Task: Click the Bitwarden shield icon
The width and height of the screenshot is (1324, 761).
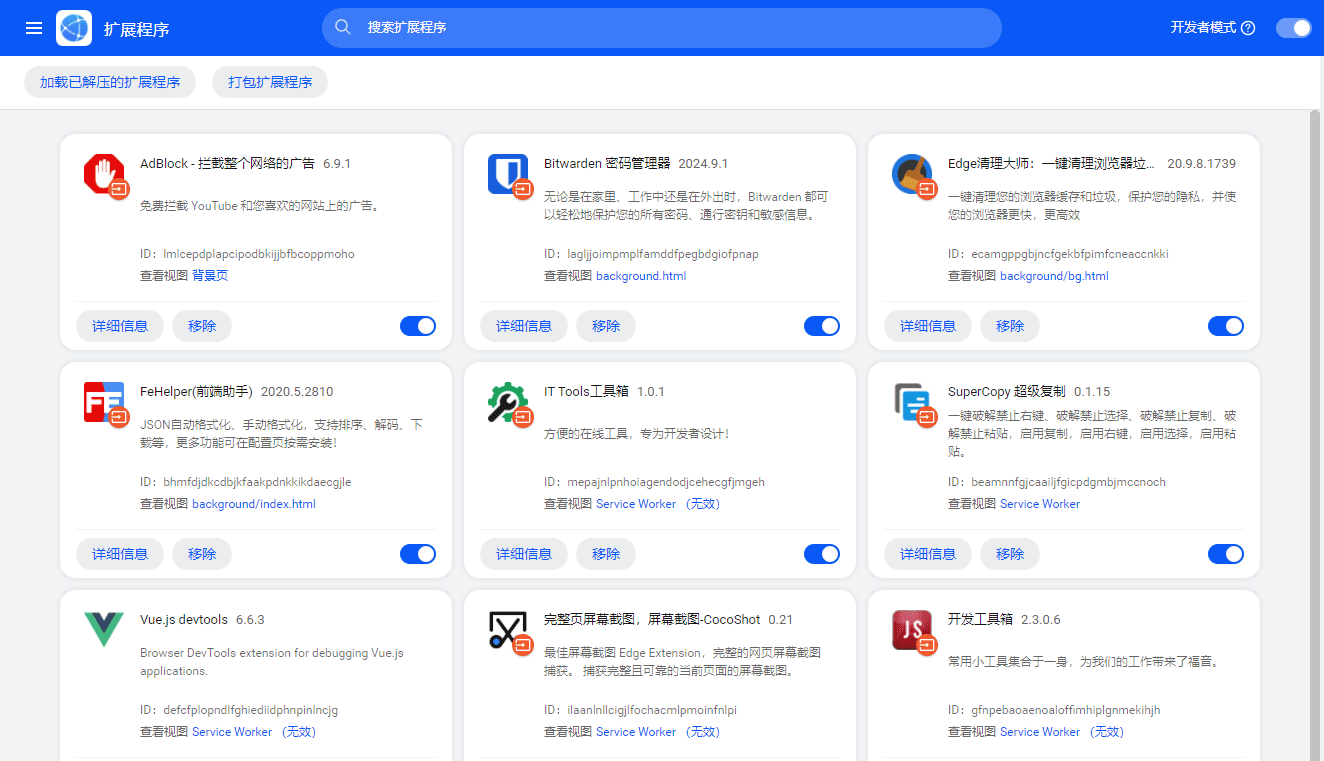Action: pyautogui.click(x=507, y=174)
